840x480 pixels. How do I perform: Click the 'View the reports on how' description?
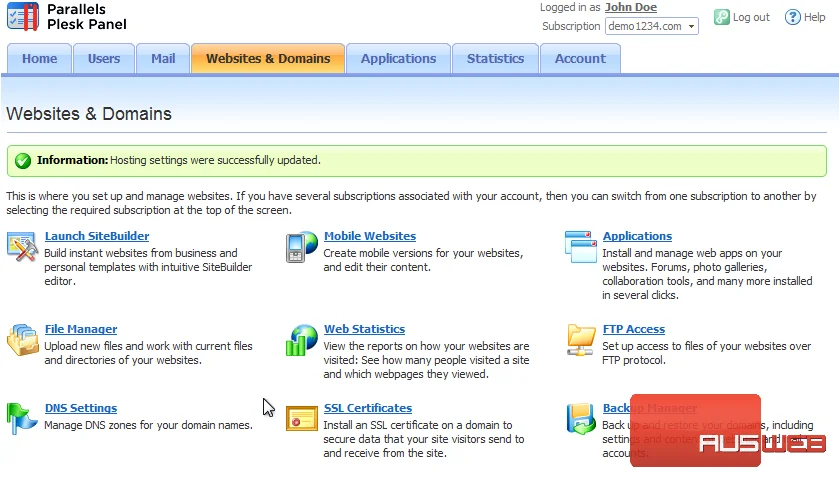pyautogui.click(x=426, y=361)
